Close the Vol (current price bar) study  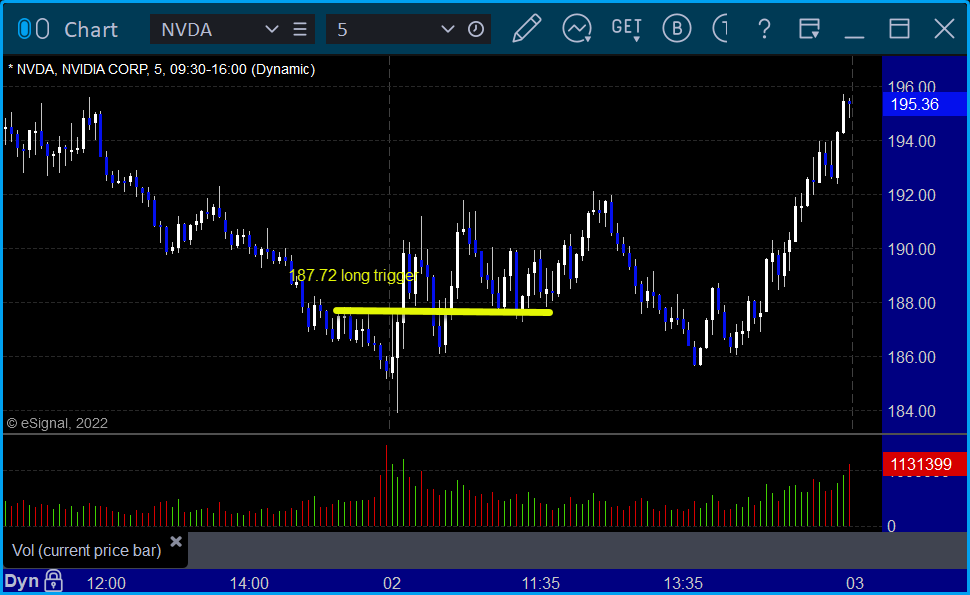pyautogui.click(x=176, y=542)
